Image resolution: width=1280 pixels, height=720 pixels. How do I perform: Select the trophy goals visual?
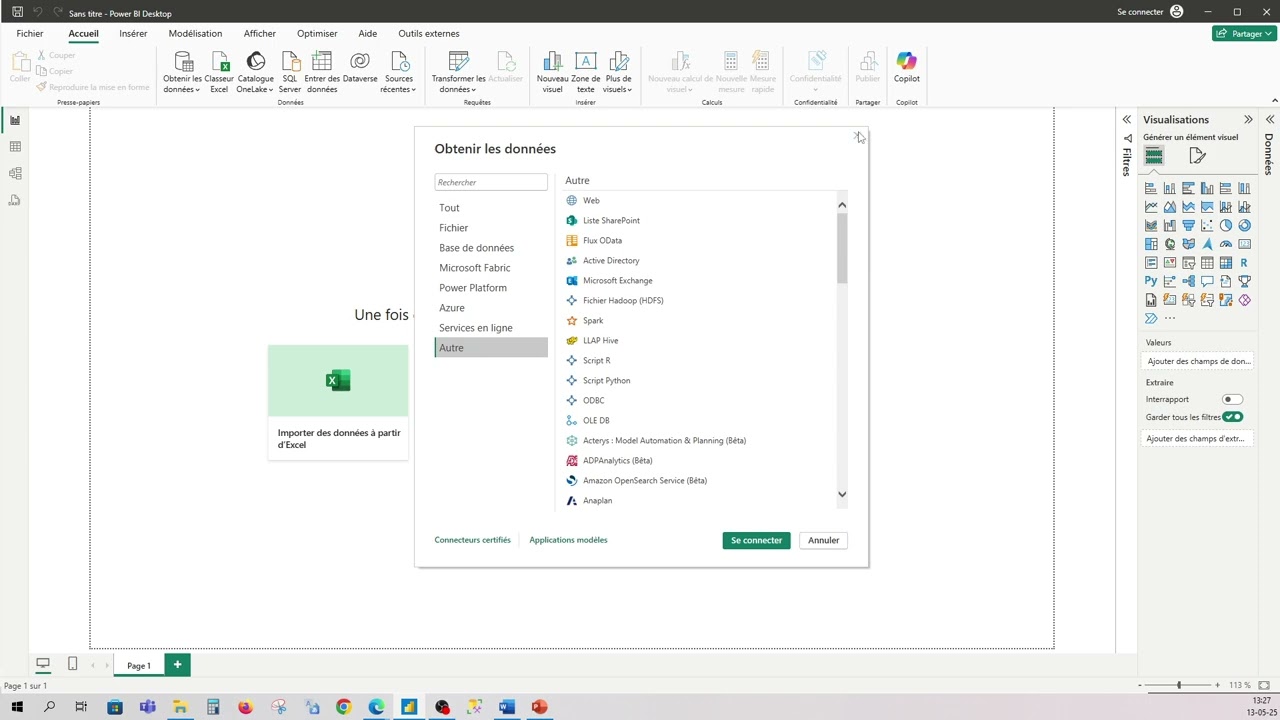(1244, 281)
